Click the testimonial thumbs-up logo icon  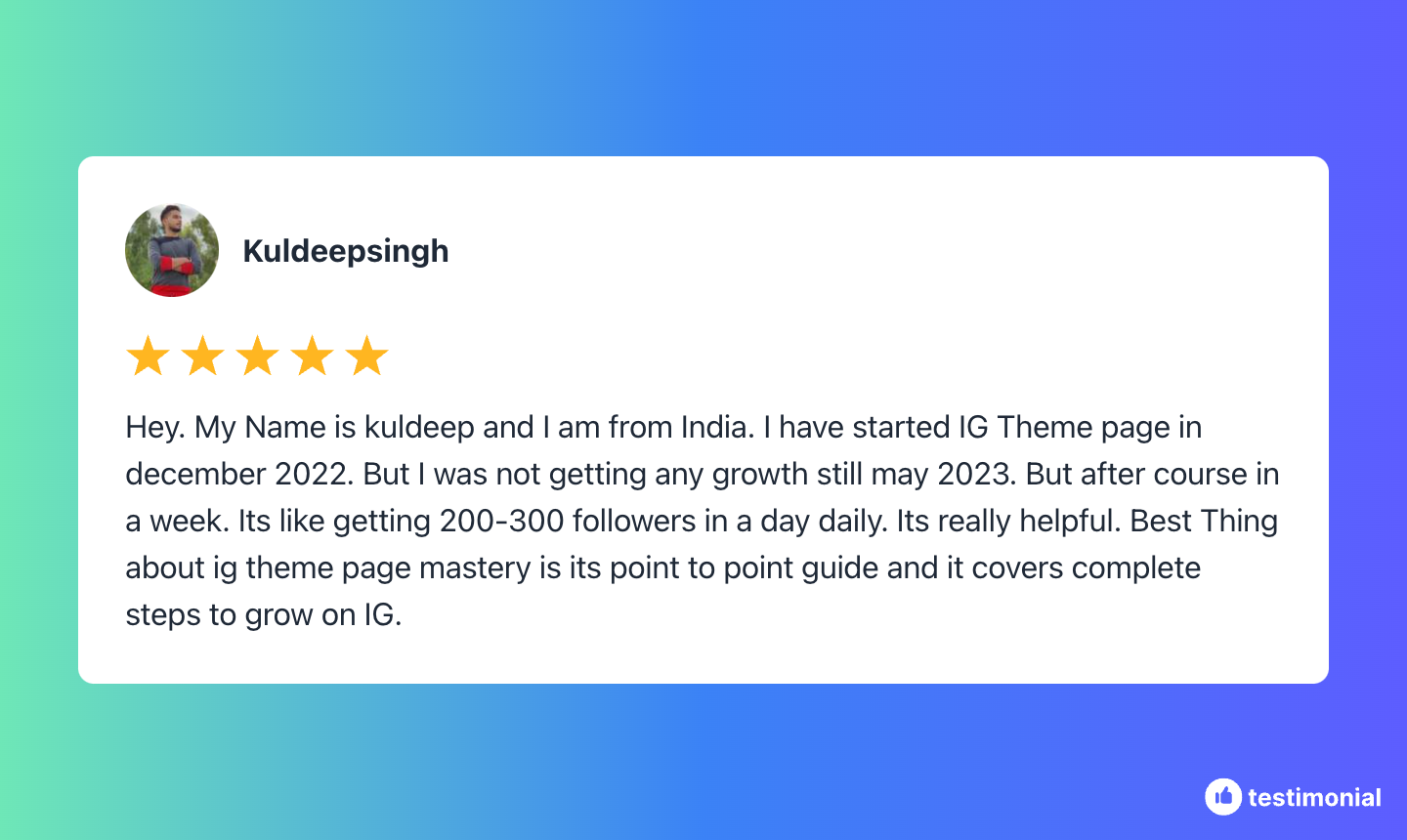coord(1222,797)
